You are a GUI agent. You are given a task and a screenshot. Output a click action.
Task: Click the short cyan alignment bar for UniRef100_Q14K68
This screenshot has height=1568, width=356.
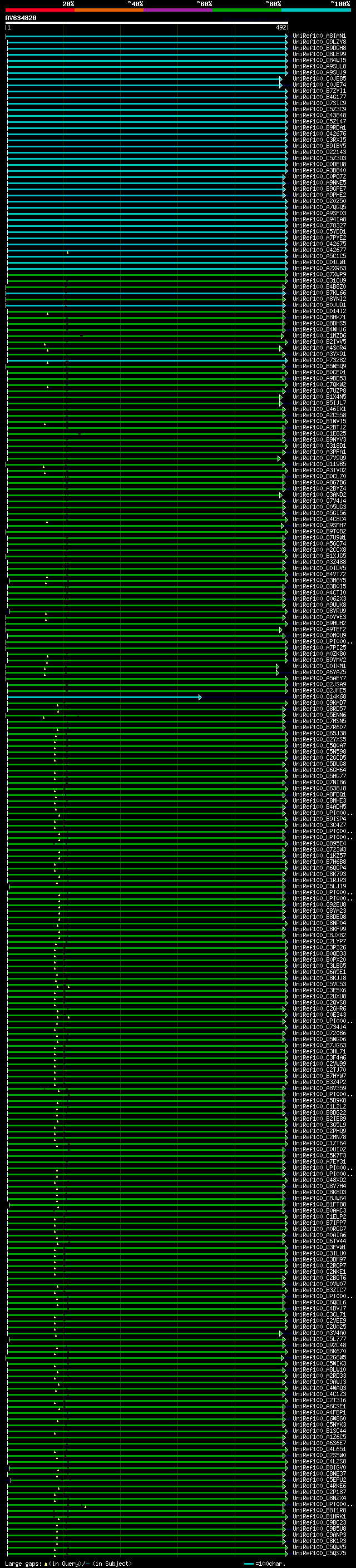(104, 697)
